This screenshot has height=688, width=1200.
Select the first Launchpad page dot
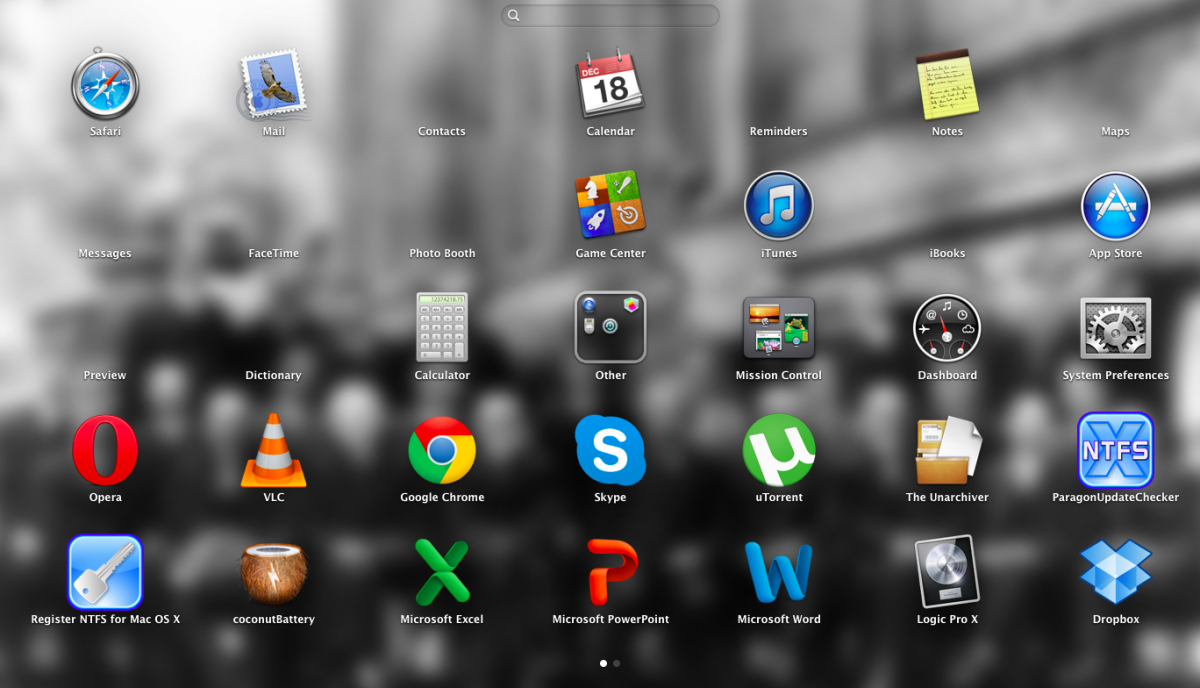coord(603,663)
